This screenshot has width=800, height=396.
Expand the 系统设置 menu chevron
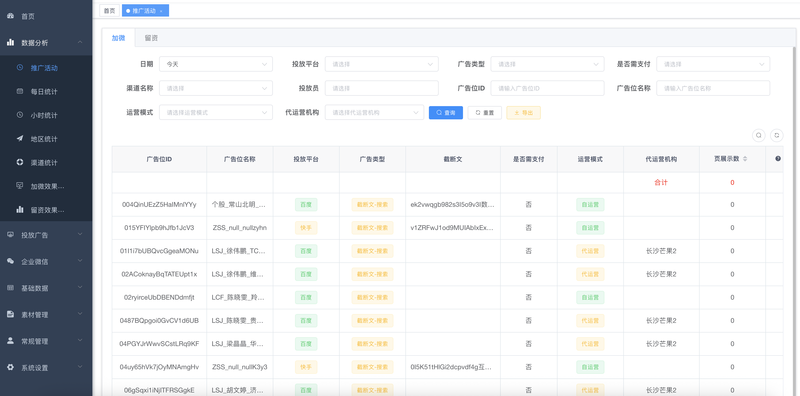[80, 367]
